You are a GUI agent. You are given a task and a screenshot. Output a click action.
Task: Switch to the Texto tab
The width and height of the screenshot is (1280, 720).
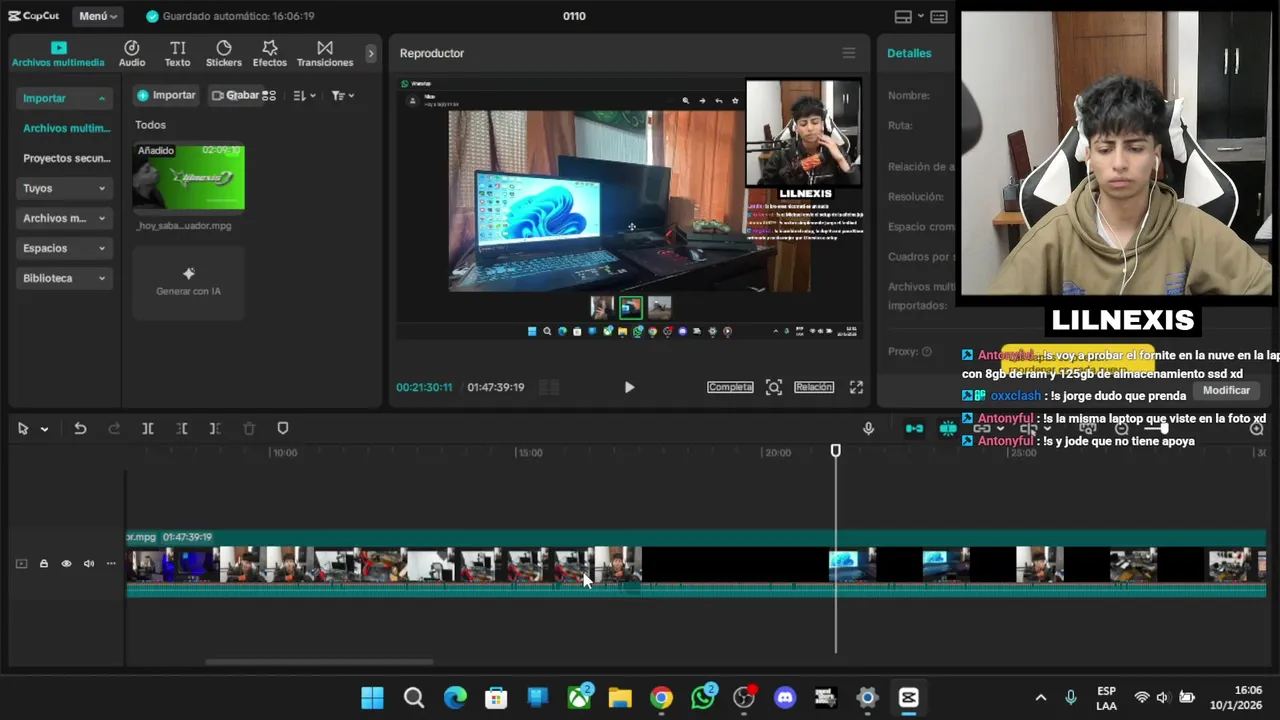(x=177, y=55)
